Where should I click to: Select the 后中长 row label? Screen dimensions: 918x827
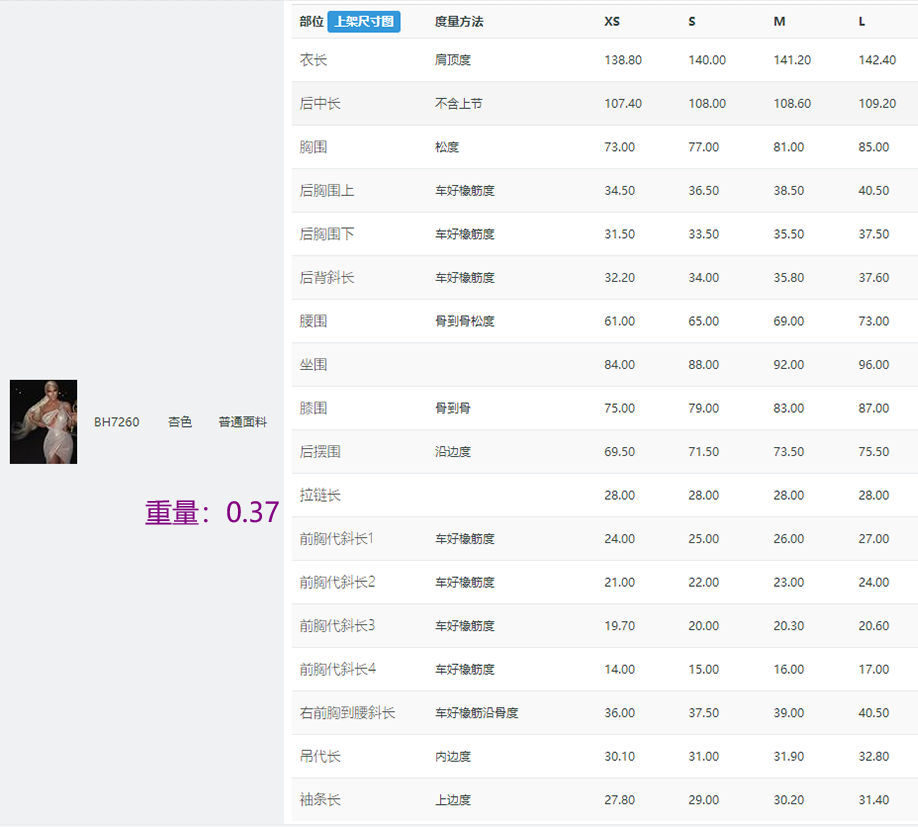320,104
